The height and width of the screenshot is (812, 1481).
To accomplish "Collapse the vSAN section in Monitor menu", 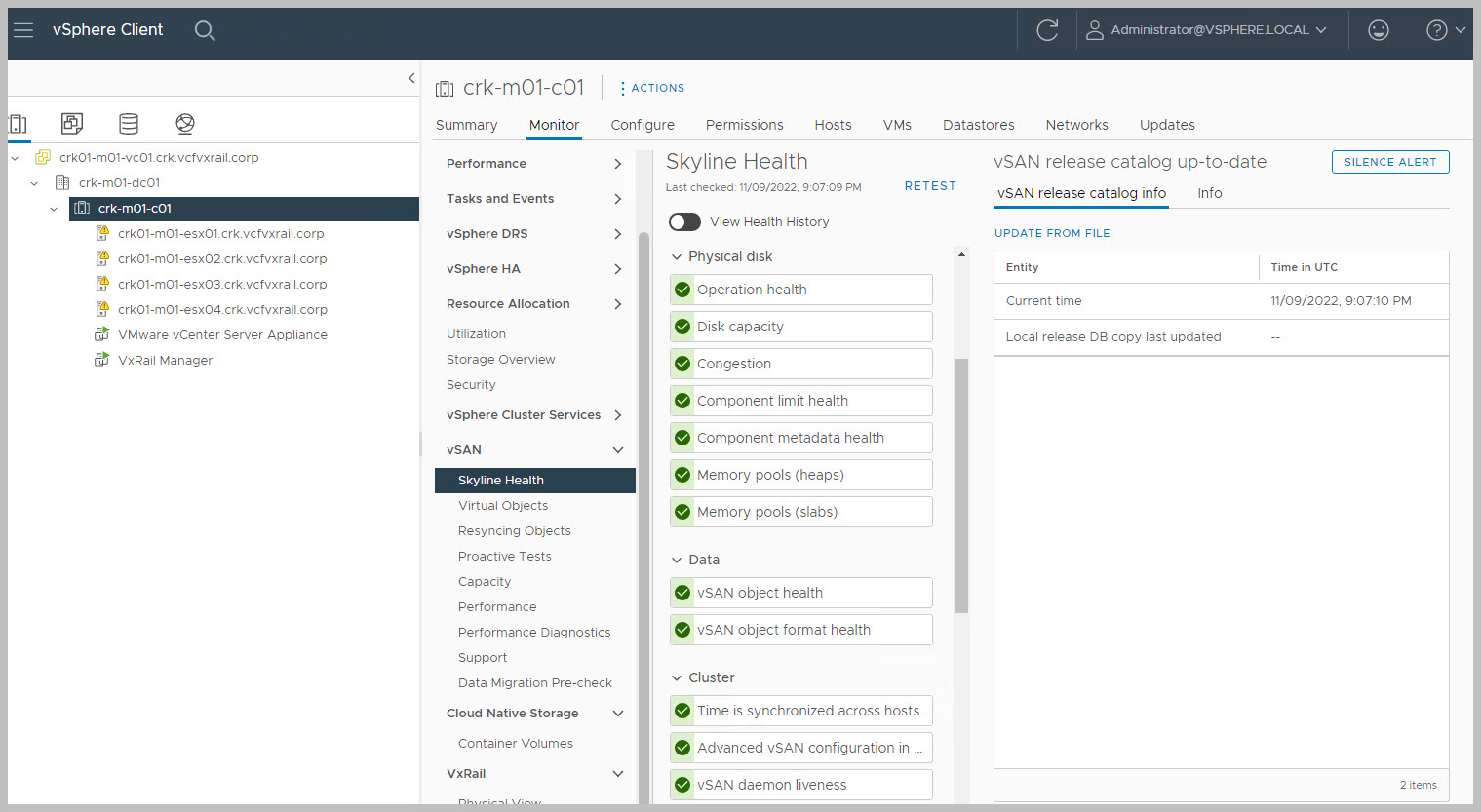I will coord(617,450).
